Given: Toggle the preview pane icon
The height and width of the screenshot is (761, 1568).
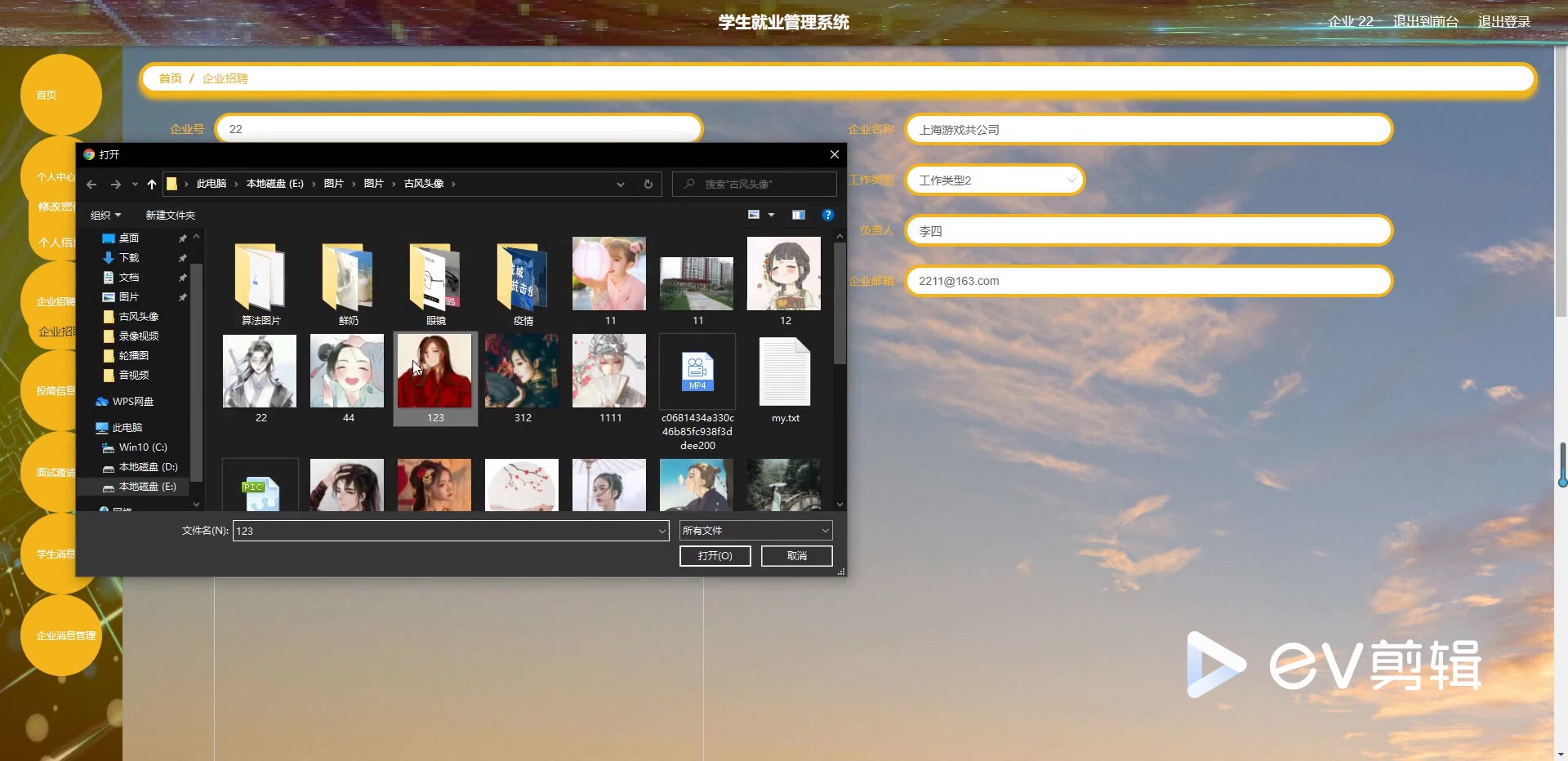Looking at the screenshot, I should click(x=799, y=215).
